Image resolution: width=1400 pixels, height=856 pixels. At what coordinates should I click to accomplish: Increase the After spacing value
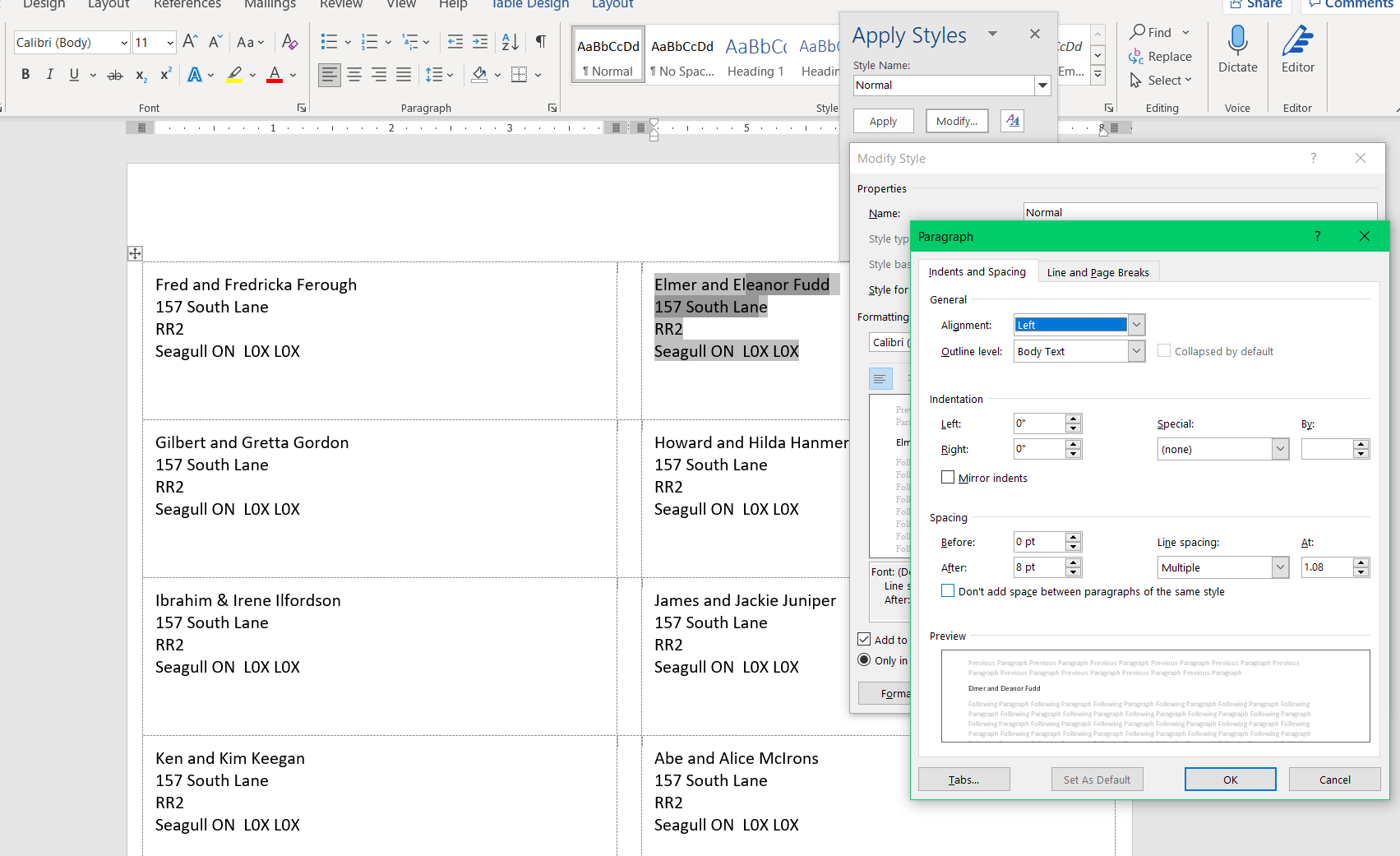pyautogui.click(x=1073, y=562)
